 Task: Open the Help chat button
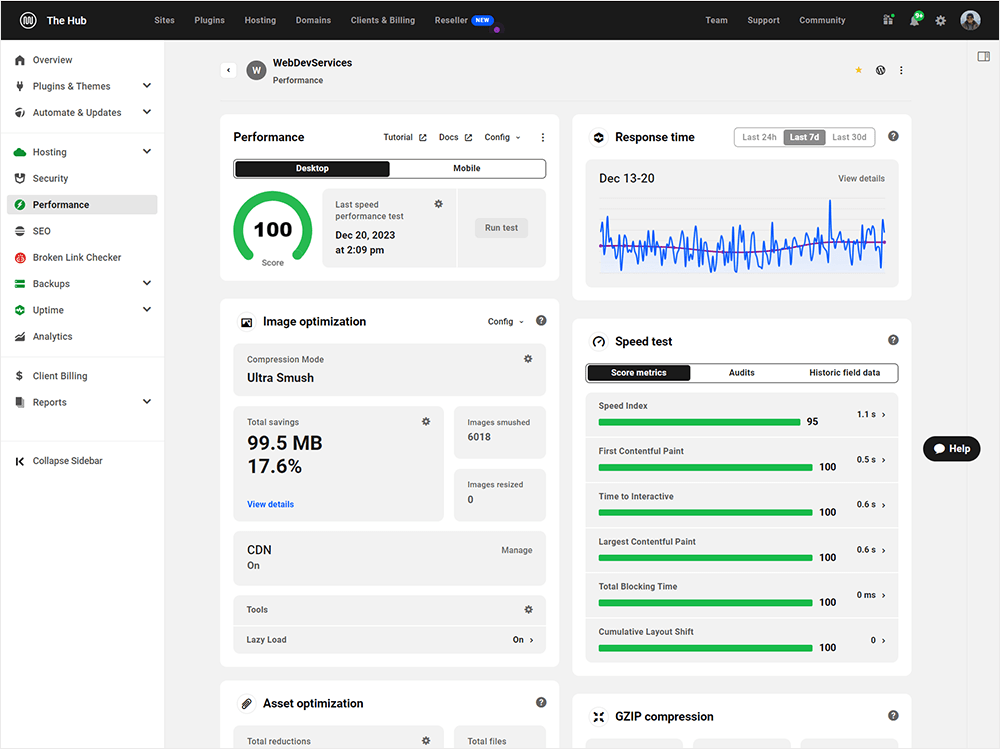coord(952,449)
